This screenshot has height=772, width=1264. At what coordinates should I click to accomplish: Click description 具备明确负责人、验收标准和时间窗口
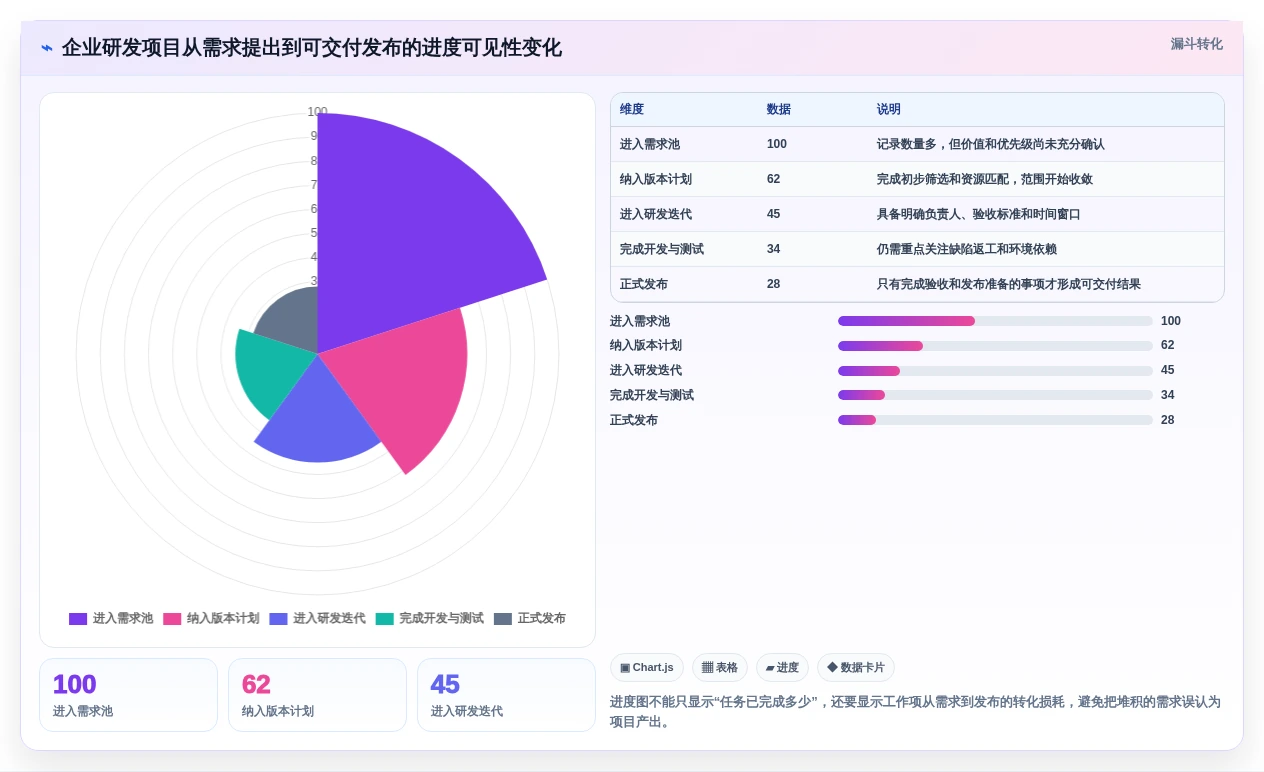click(979, 214)
